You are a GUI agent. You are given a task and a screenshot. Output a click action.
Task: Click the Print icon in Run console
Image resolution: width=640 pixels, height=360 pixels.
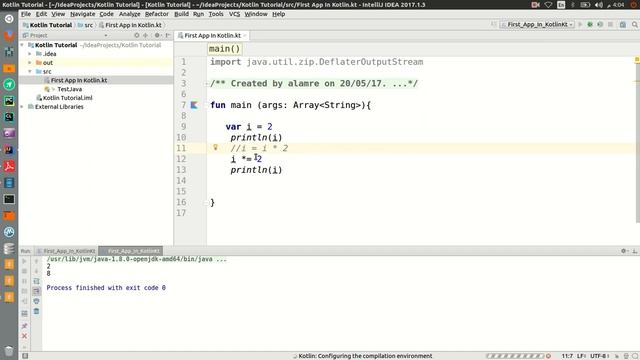(x=36, y=301)
